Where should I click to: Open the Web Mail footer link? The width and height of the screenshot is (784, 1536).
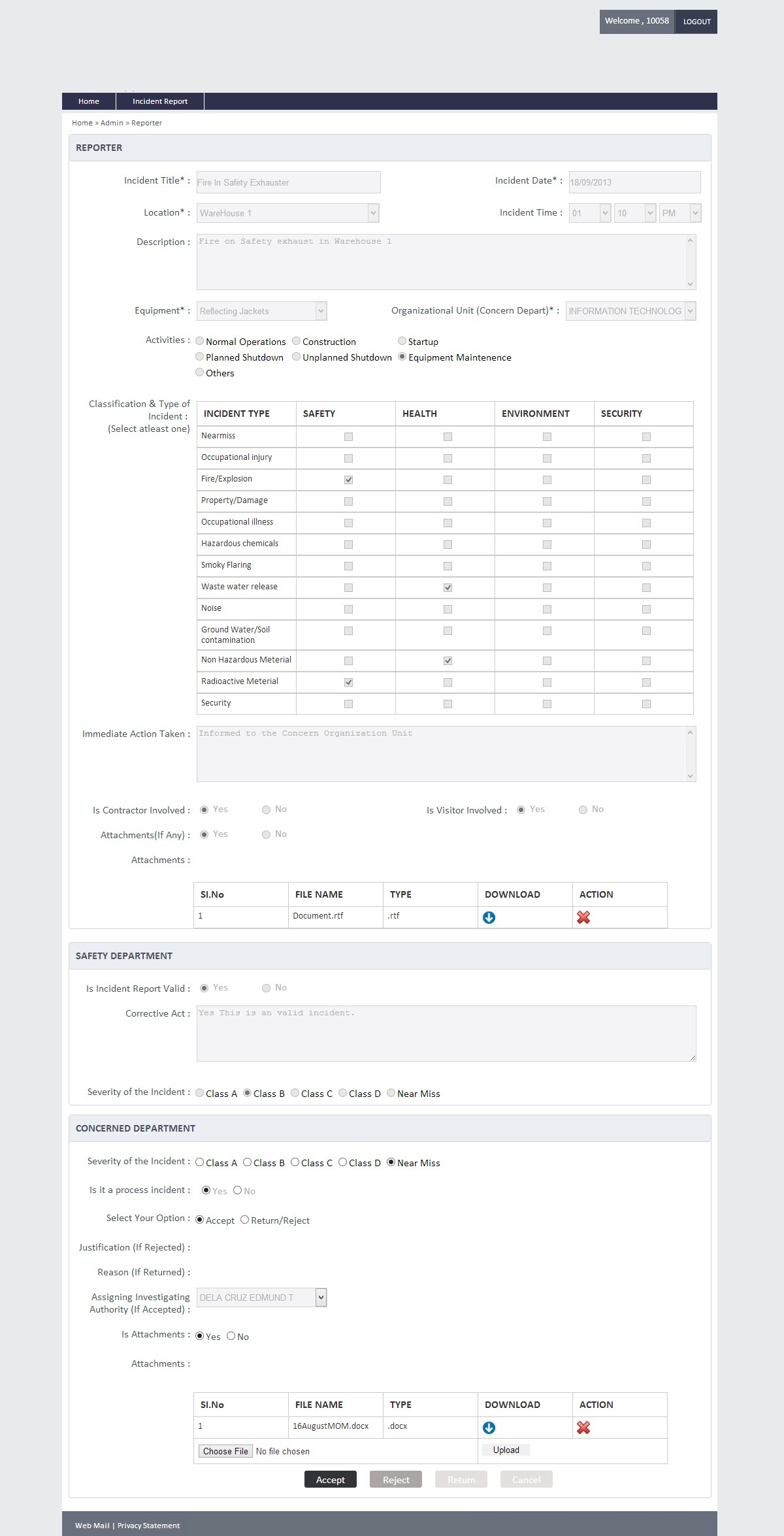(92, 1526)
